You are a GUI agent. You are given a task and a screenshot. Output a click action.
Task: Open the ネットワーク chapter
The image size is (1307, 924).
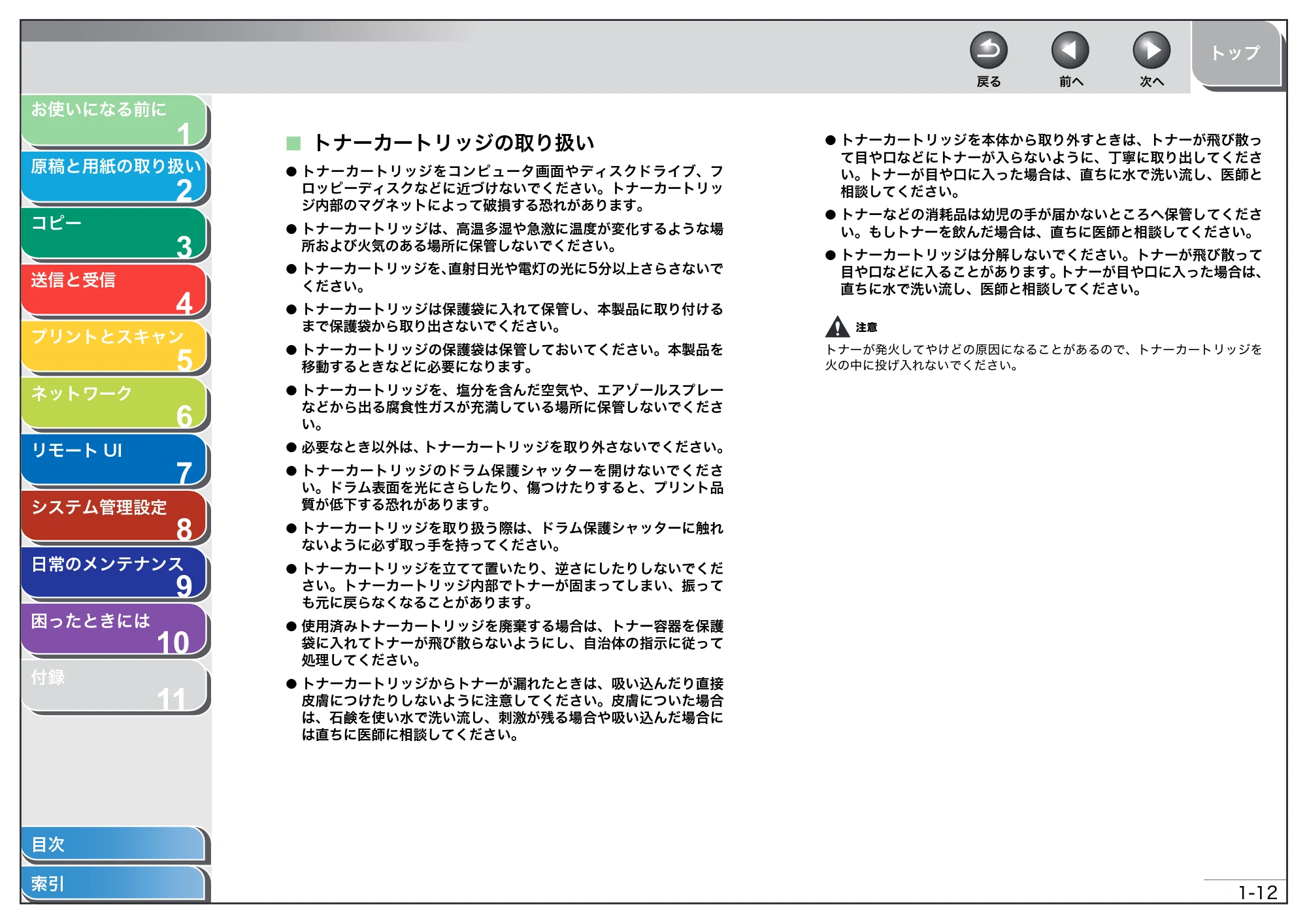coord(114,404)
